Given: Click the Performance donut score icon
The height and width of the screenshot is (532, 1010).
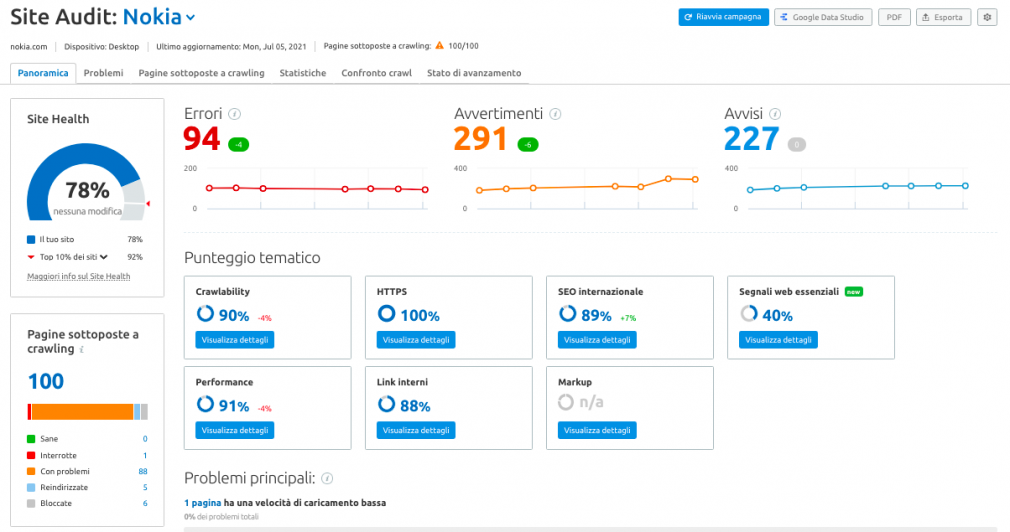Looking at the screenshot, I should pos(205,404).
